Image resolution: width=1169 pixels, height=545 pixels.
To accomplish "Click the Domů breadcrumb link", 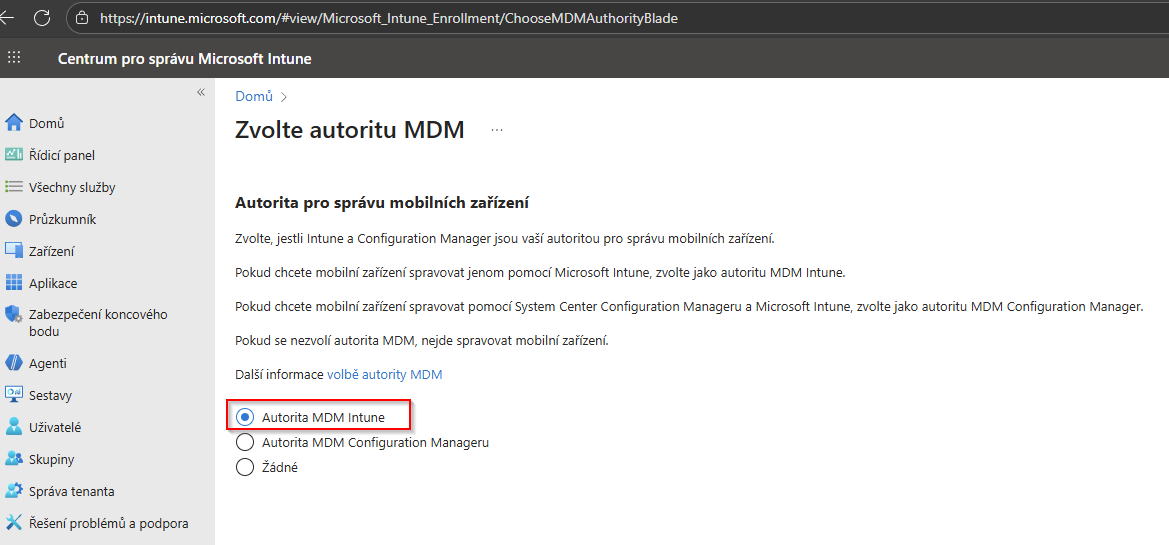I will point(254,96).
